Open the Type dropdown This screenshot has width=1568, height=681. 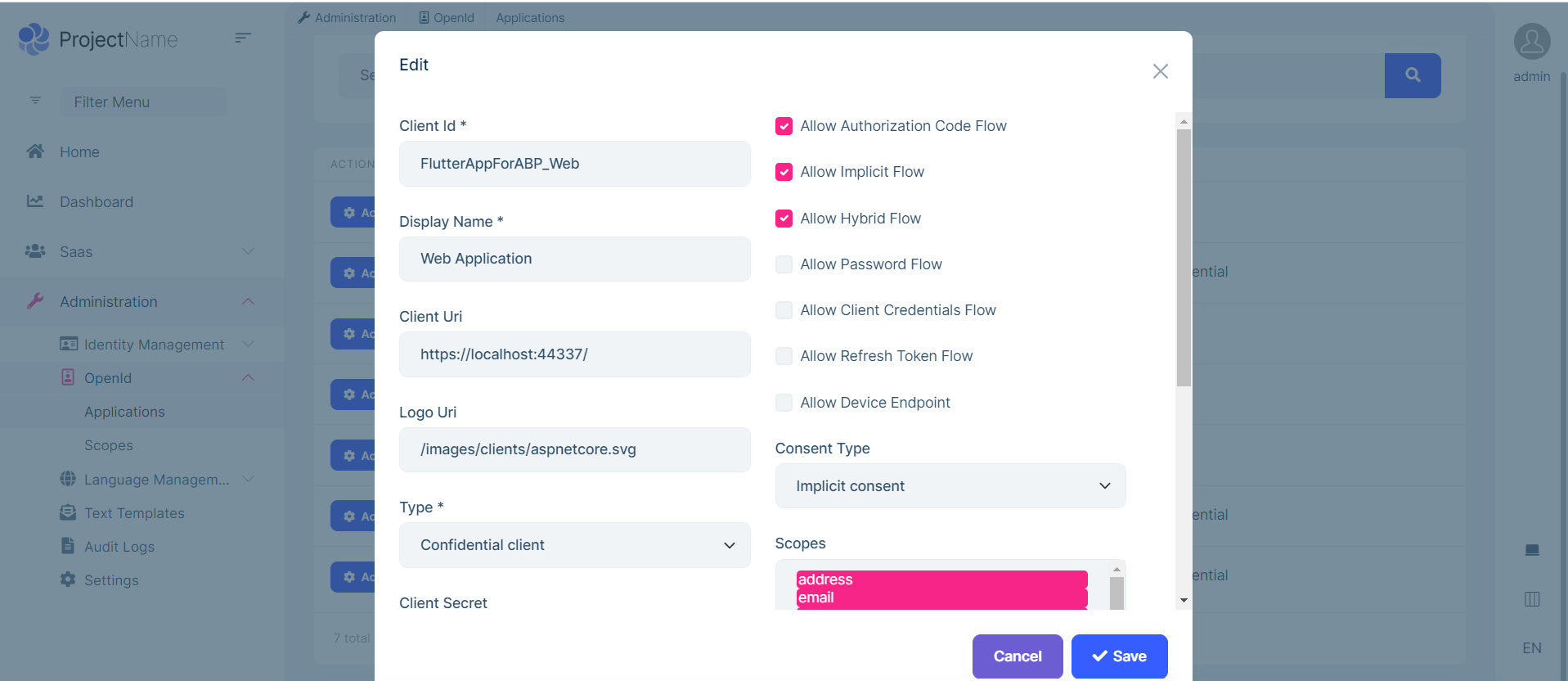pos(574,545)
